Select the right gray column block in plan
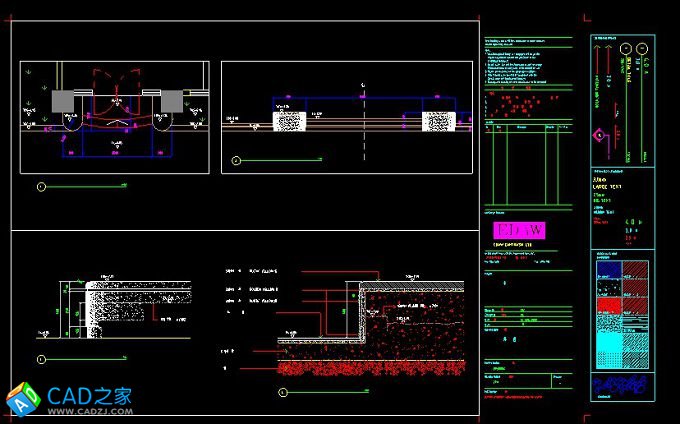 point(169,100)
